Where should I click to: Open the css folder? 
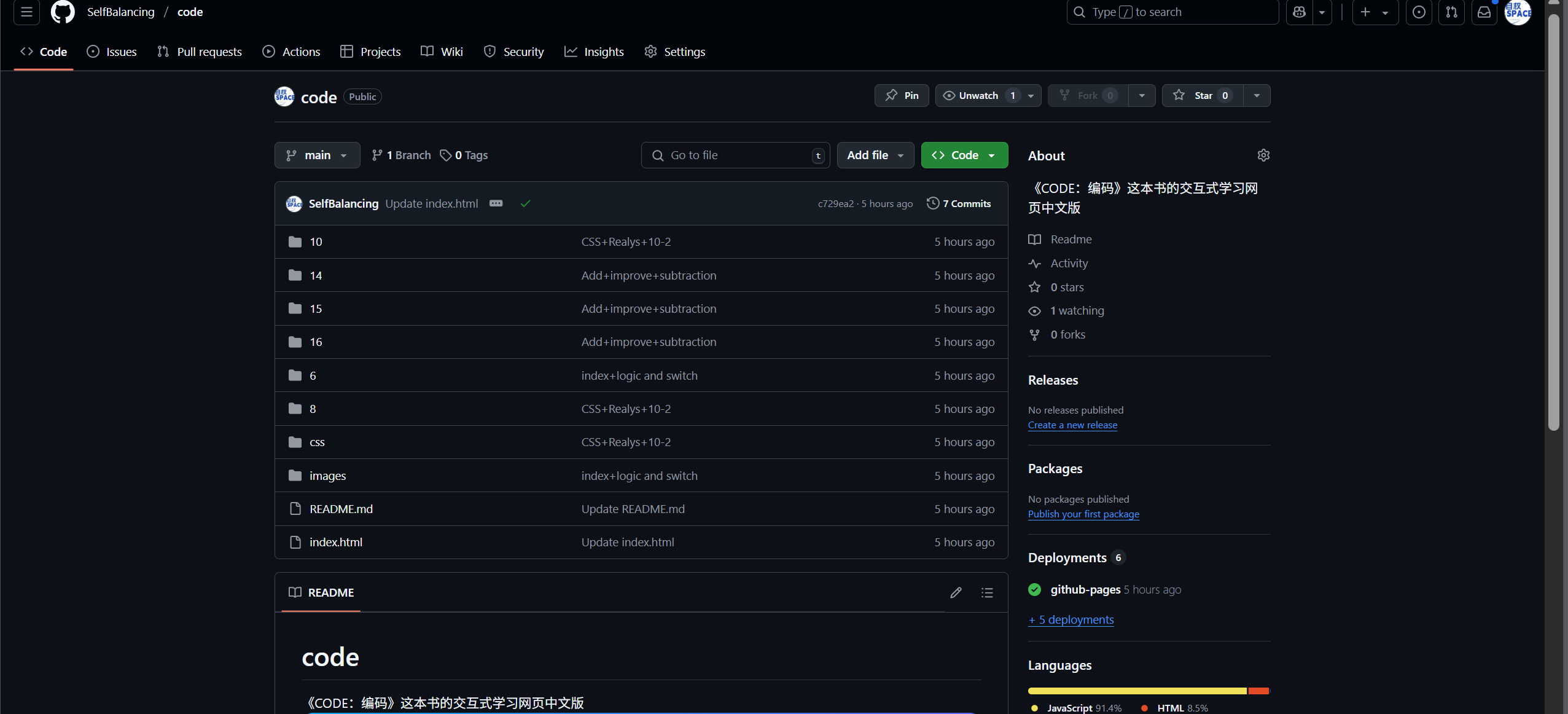(x=317, y=442)
